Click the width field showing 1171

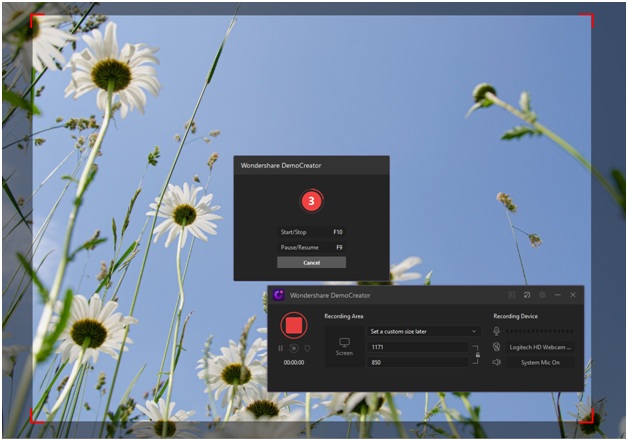click(417, 347)
